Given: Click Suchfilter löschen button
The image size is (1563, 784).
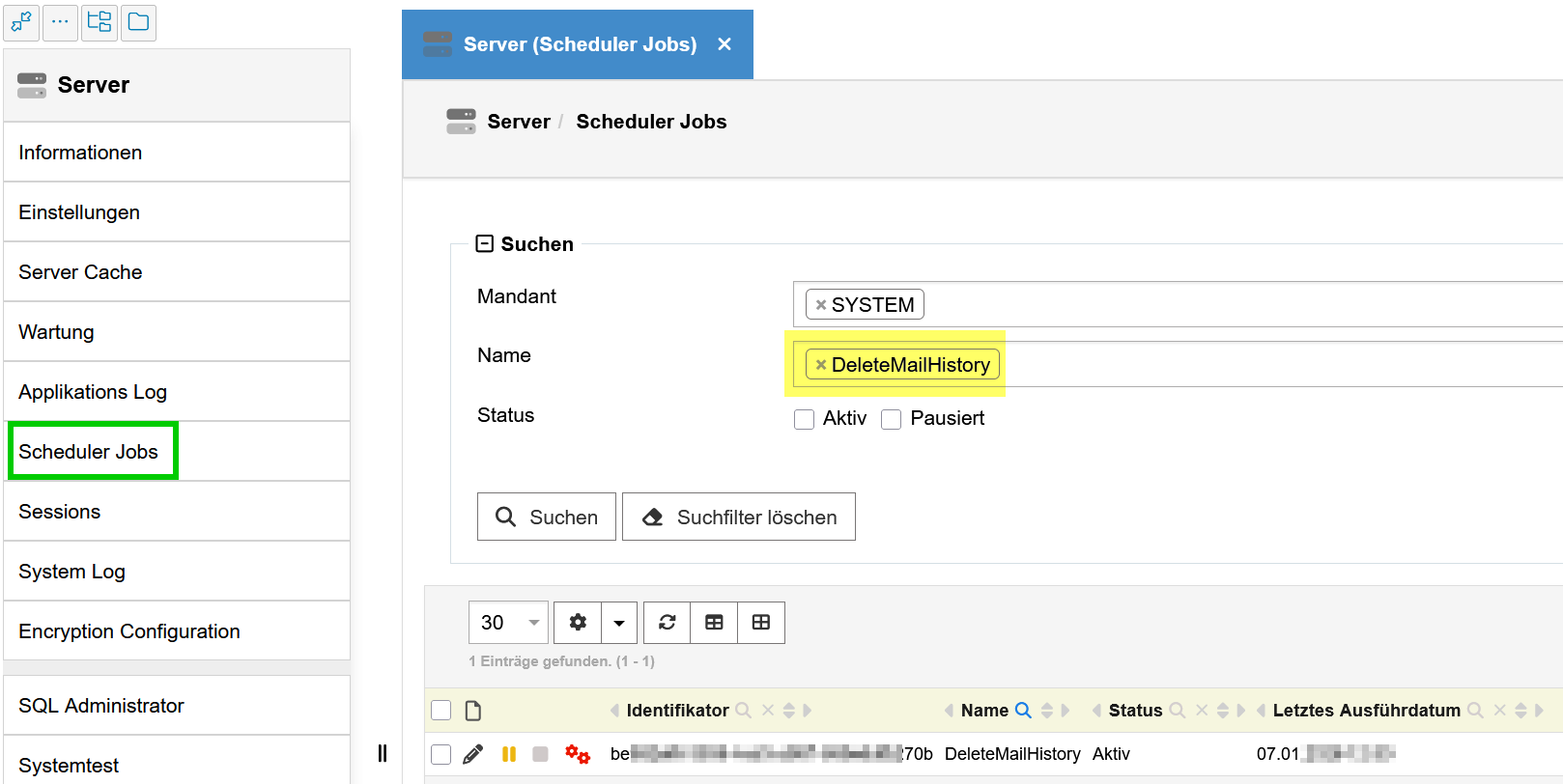Looking at the screenshot, I should (x=739, y=517).
